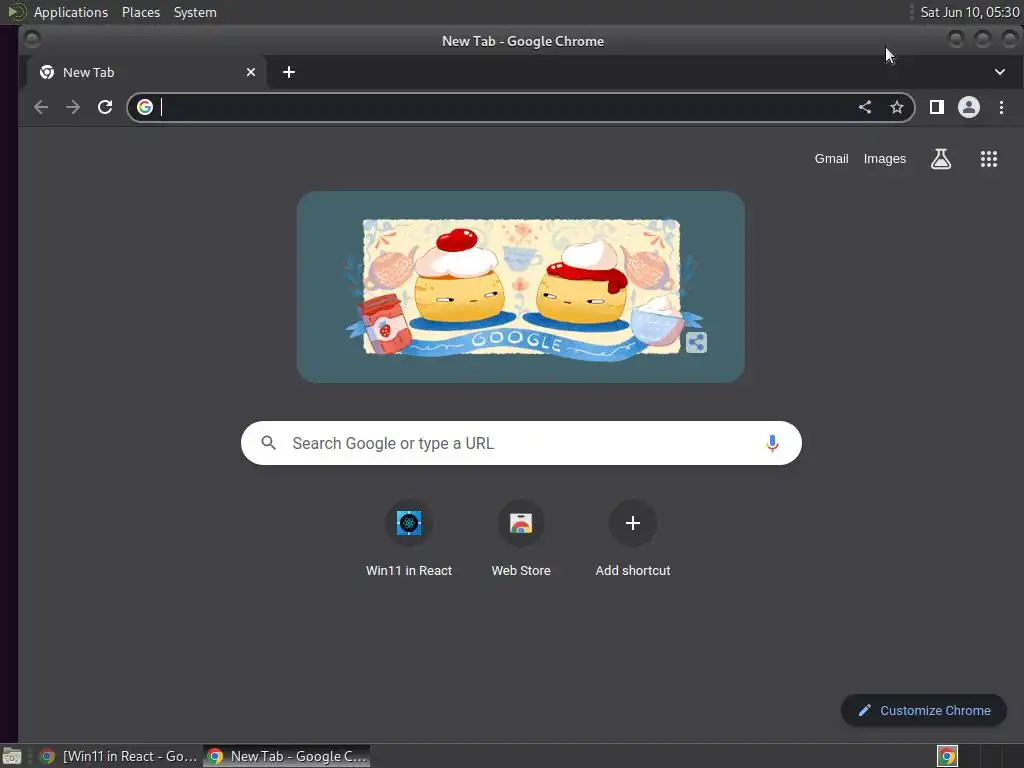Image resolution: width=1024 pixels, height=768 pixels.
Task: Open the side panel icon
Action: (936, 107)
